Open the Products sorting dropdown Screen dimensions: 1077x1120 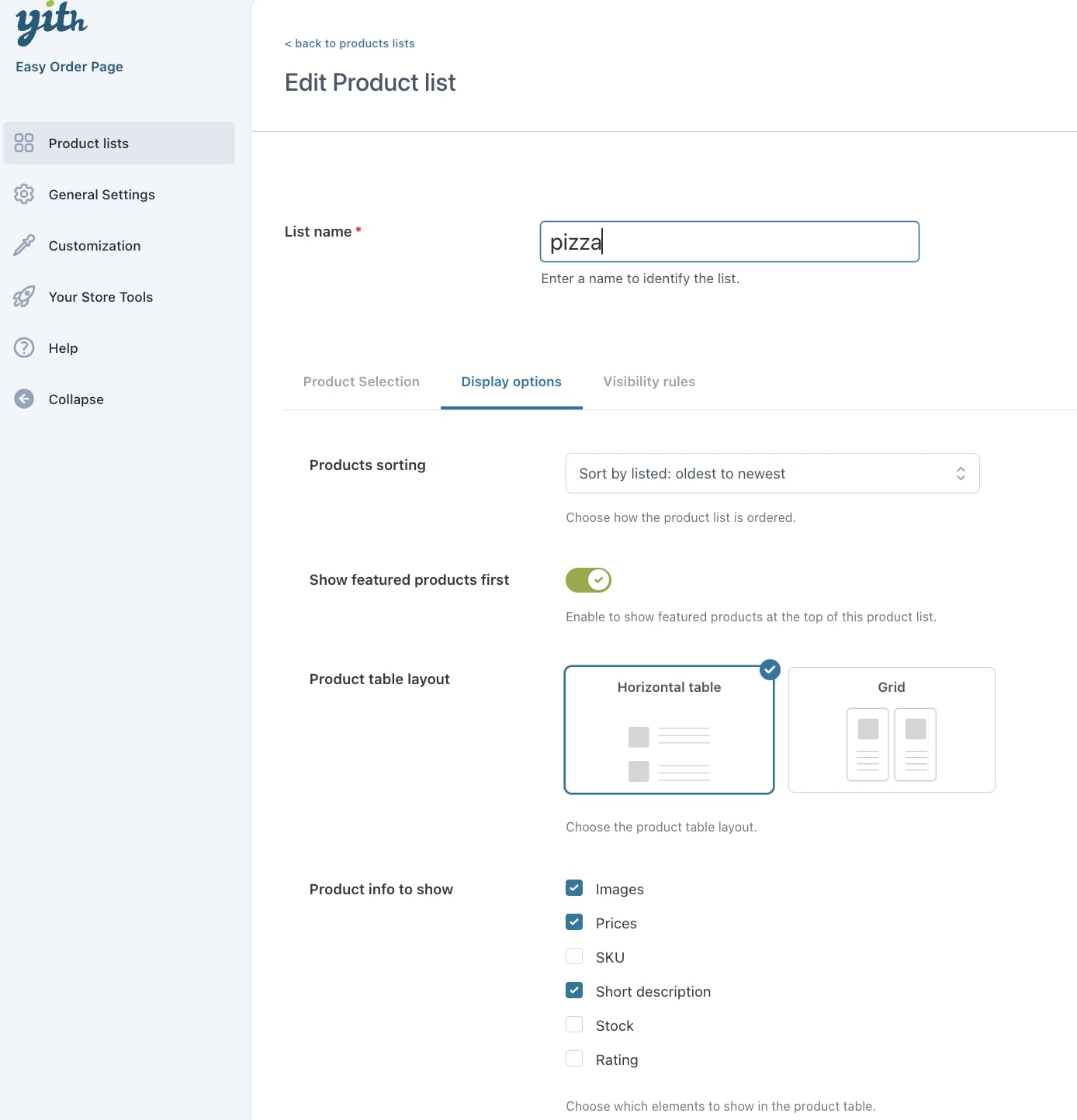click(773, 473)
